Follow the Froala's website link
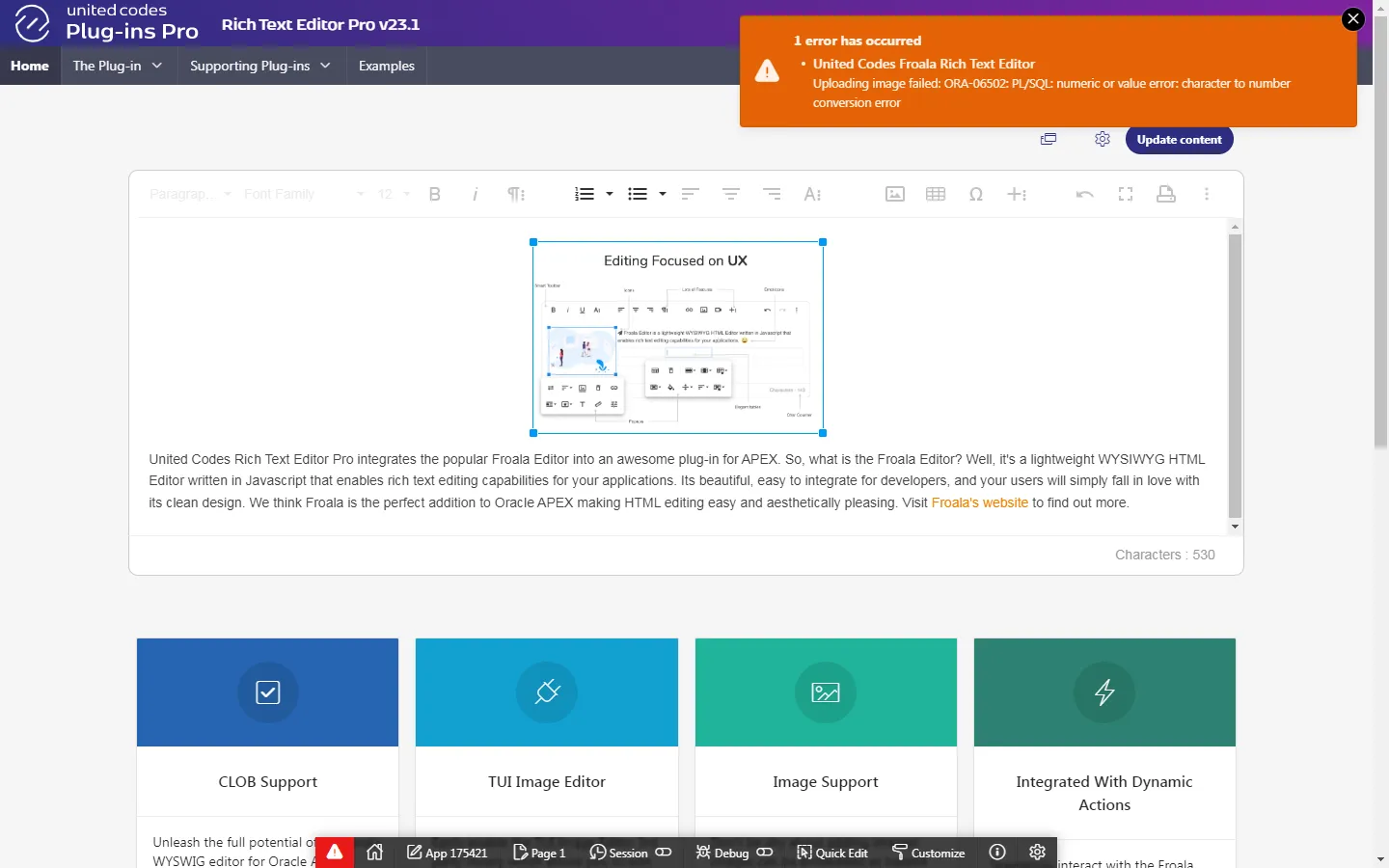The image size is (1389, 868). pyautogui.click(x=979, y=502)
